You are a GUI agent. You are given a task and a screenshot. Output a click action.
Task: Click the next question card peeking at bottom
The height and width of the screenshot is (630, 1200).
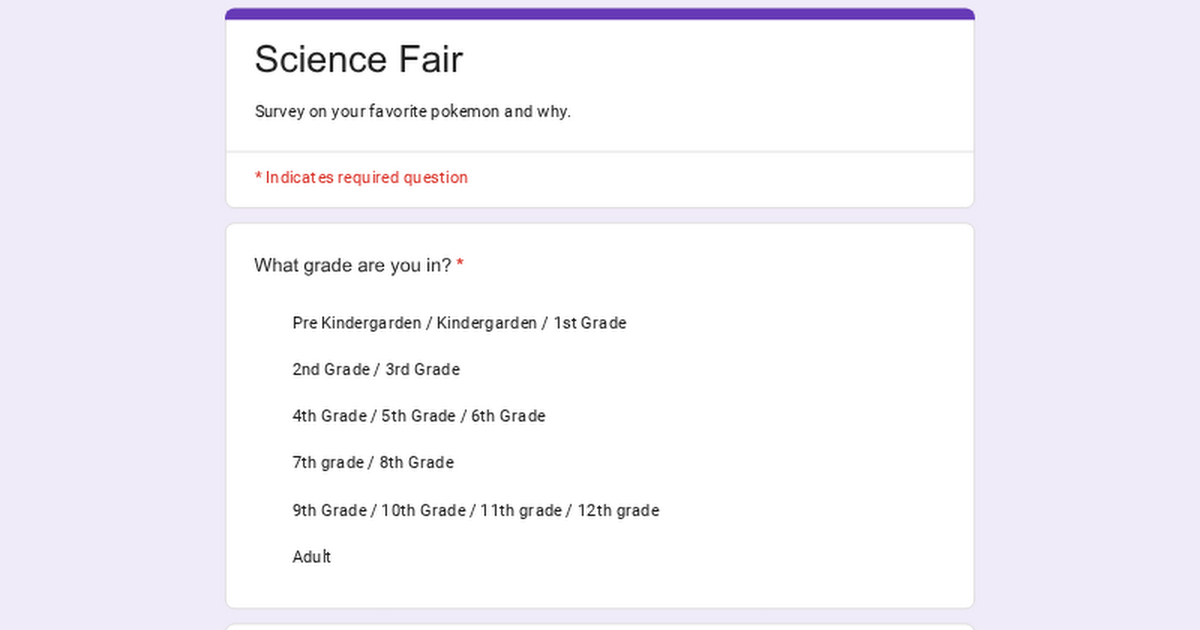600,627
